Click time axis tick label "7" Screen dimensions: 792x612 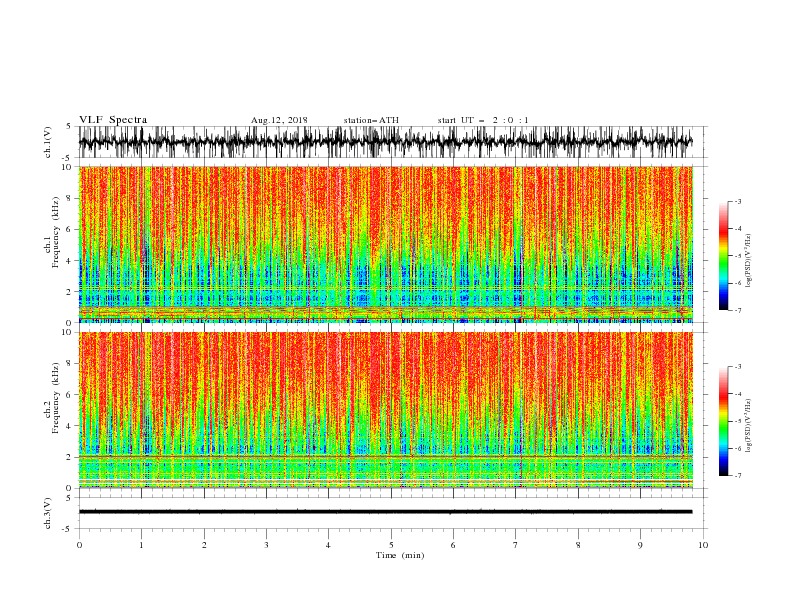[516, 545]
